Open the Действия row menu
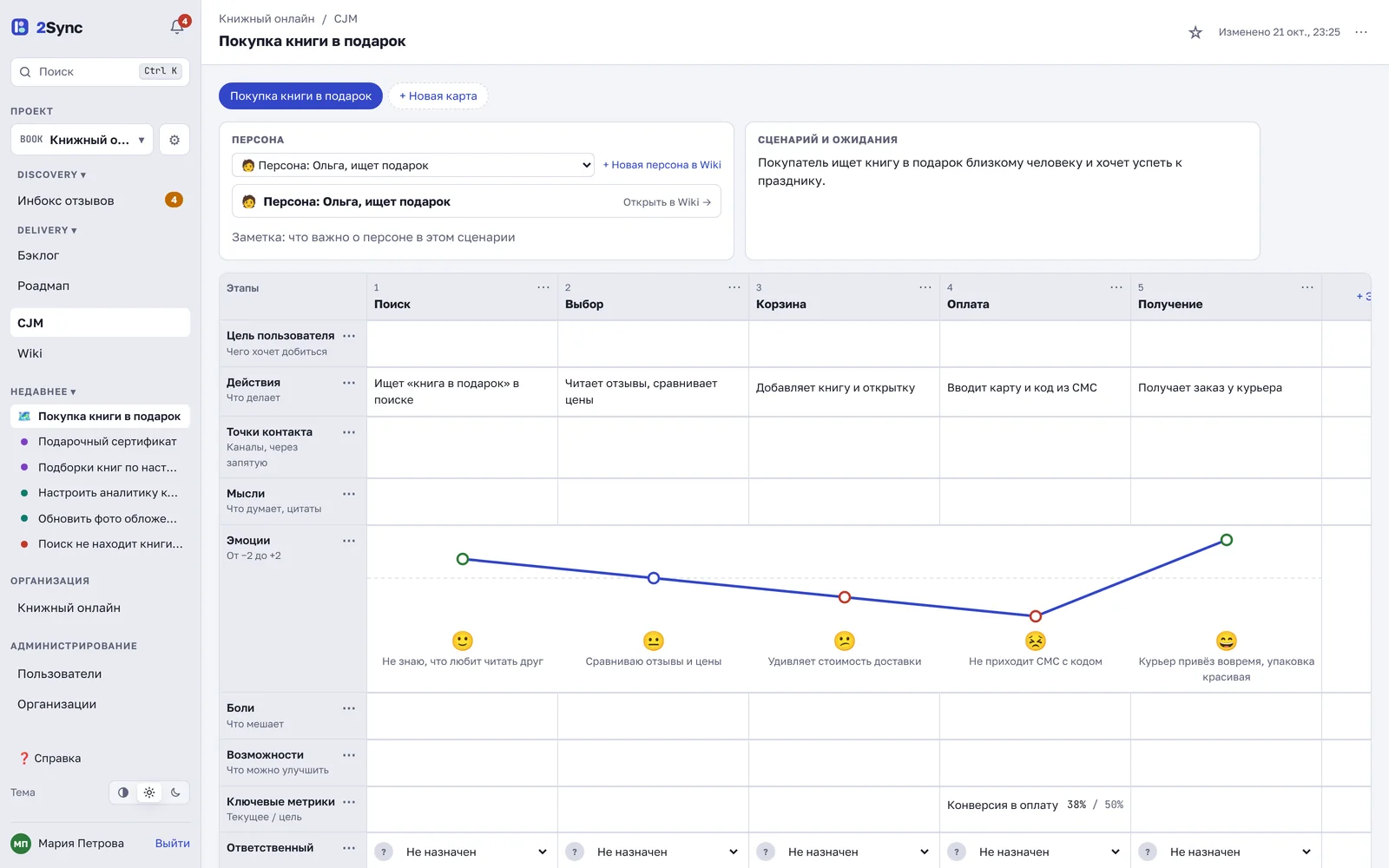The width and height of the screenshot is (1389, 868). (349, 383)
